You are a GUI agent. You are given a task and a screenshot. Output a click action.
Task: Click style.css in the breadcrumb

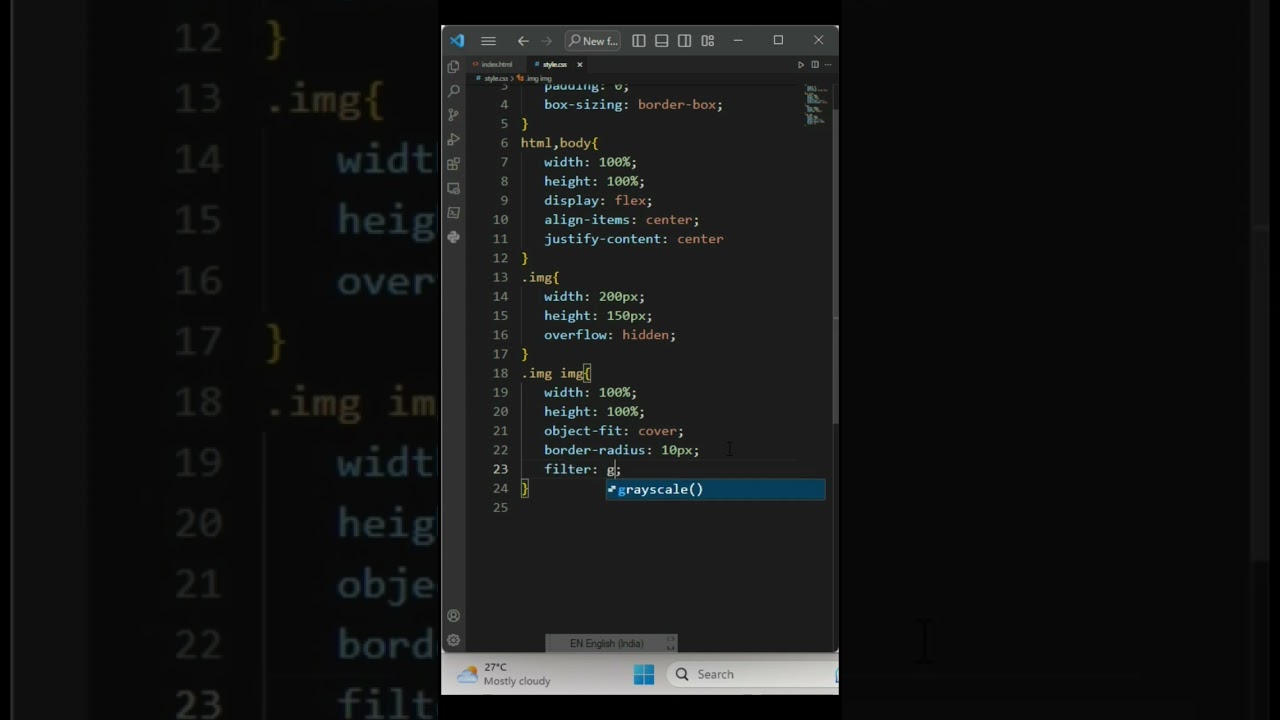pos(495,78)
